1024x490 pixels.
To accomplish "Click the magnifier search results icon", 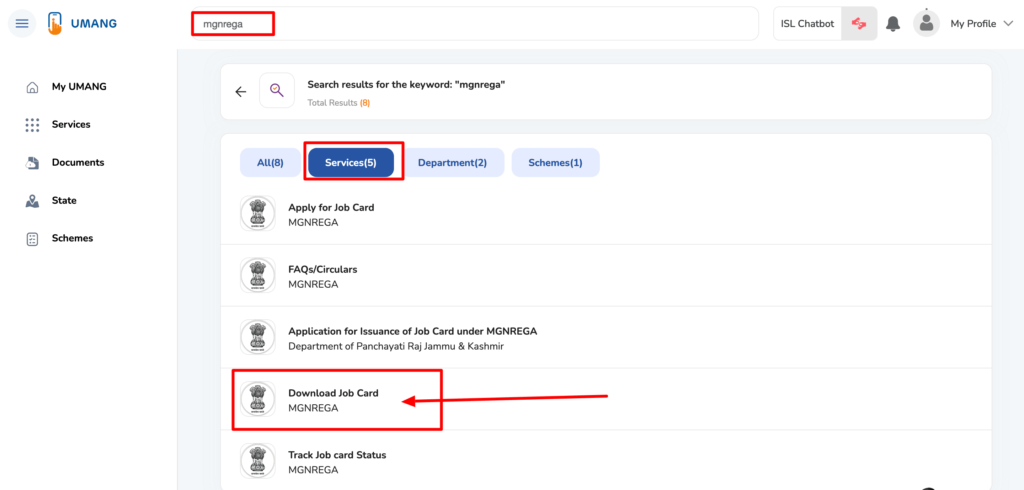I will pos(277,90).
